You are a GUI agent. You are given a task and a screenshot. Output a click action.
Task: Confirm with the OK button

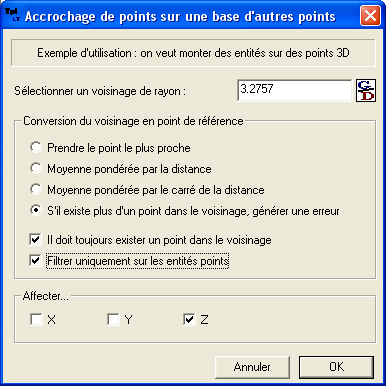click(336, 367)
